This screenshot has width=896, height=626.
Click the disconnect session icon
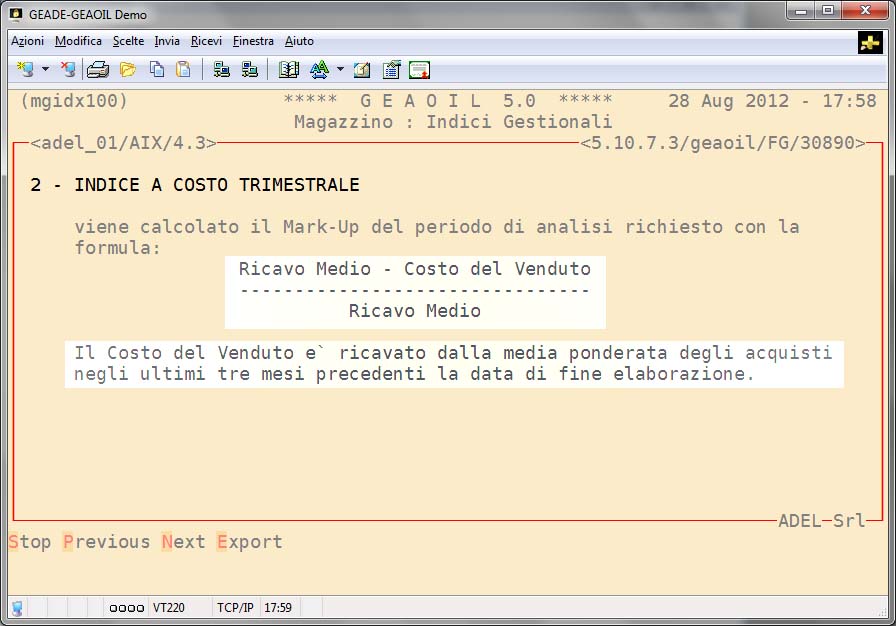click(x=67, y=70)
